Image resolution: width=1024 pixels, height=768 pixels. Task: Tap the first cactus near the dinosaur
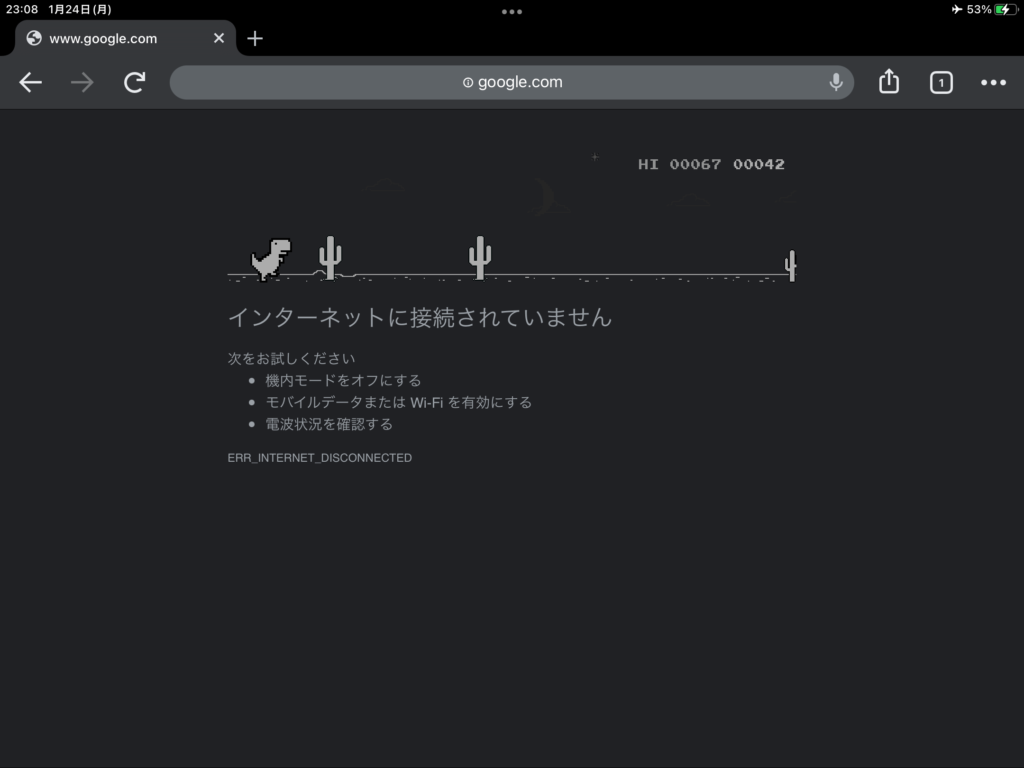[330, 257]
